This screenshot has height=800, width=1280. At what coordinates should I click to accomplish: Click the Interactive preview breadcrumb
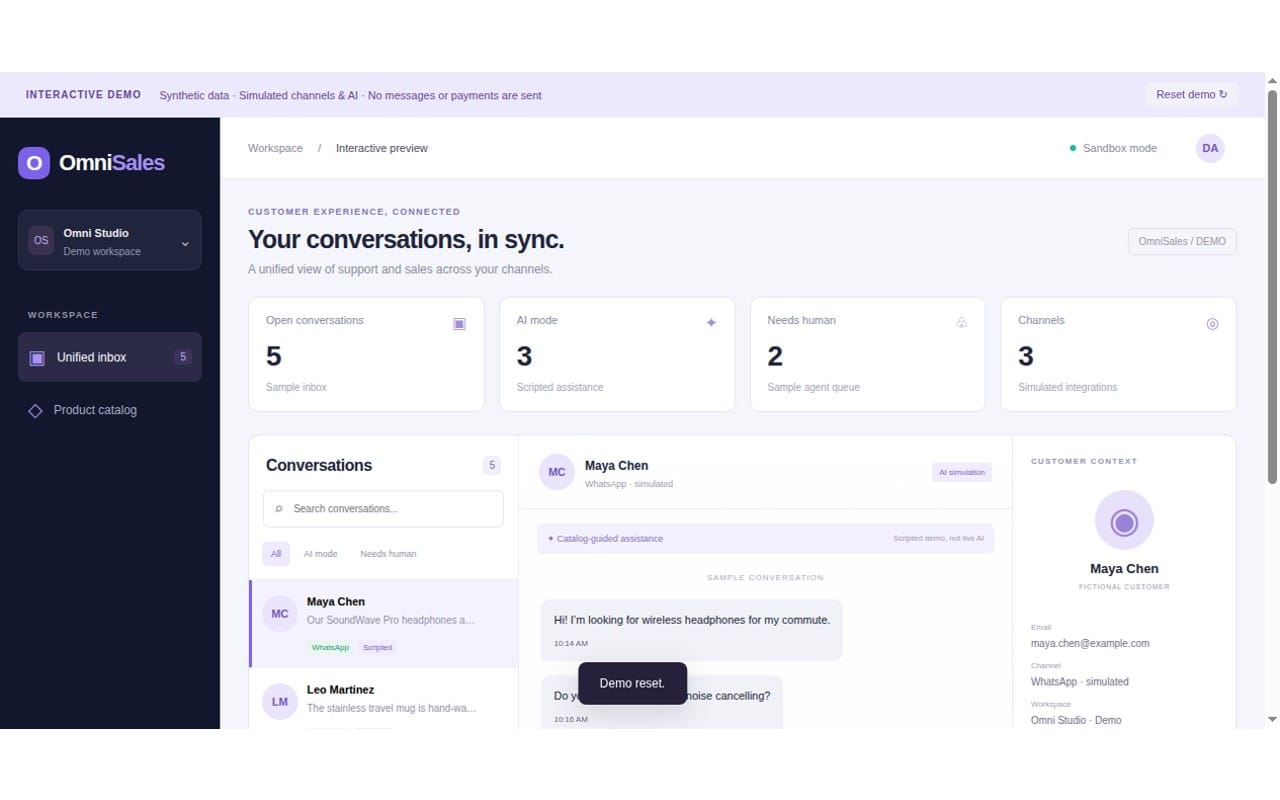(x=382, y=148)
